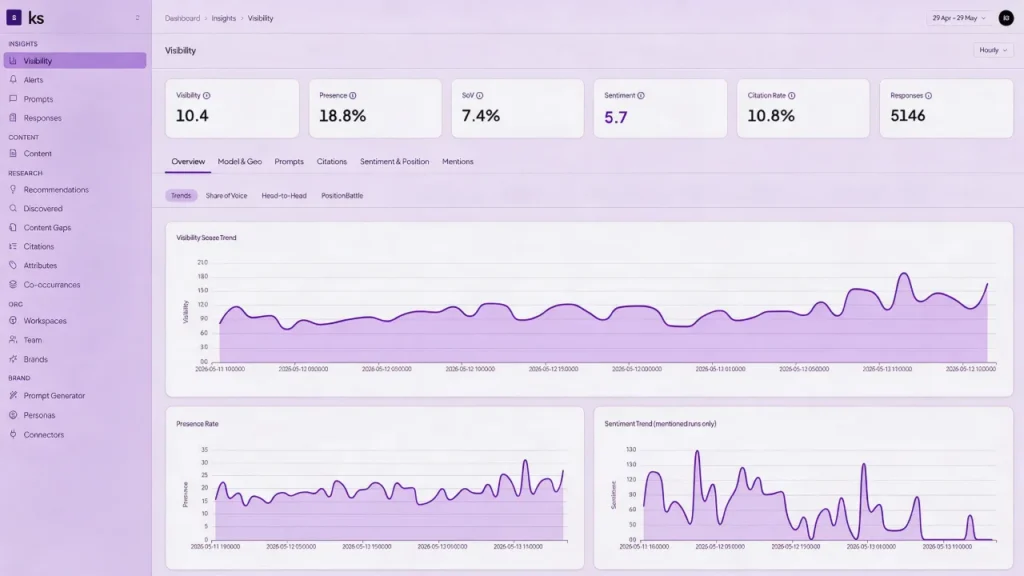Click the Presence 18.8% metric card

(375, 108)
